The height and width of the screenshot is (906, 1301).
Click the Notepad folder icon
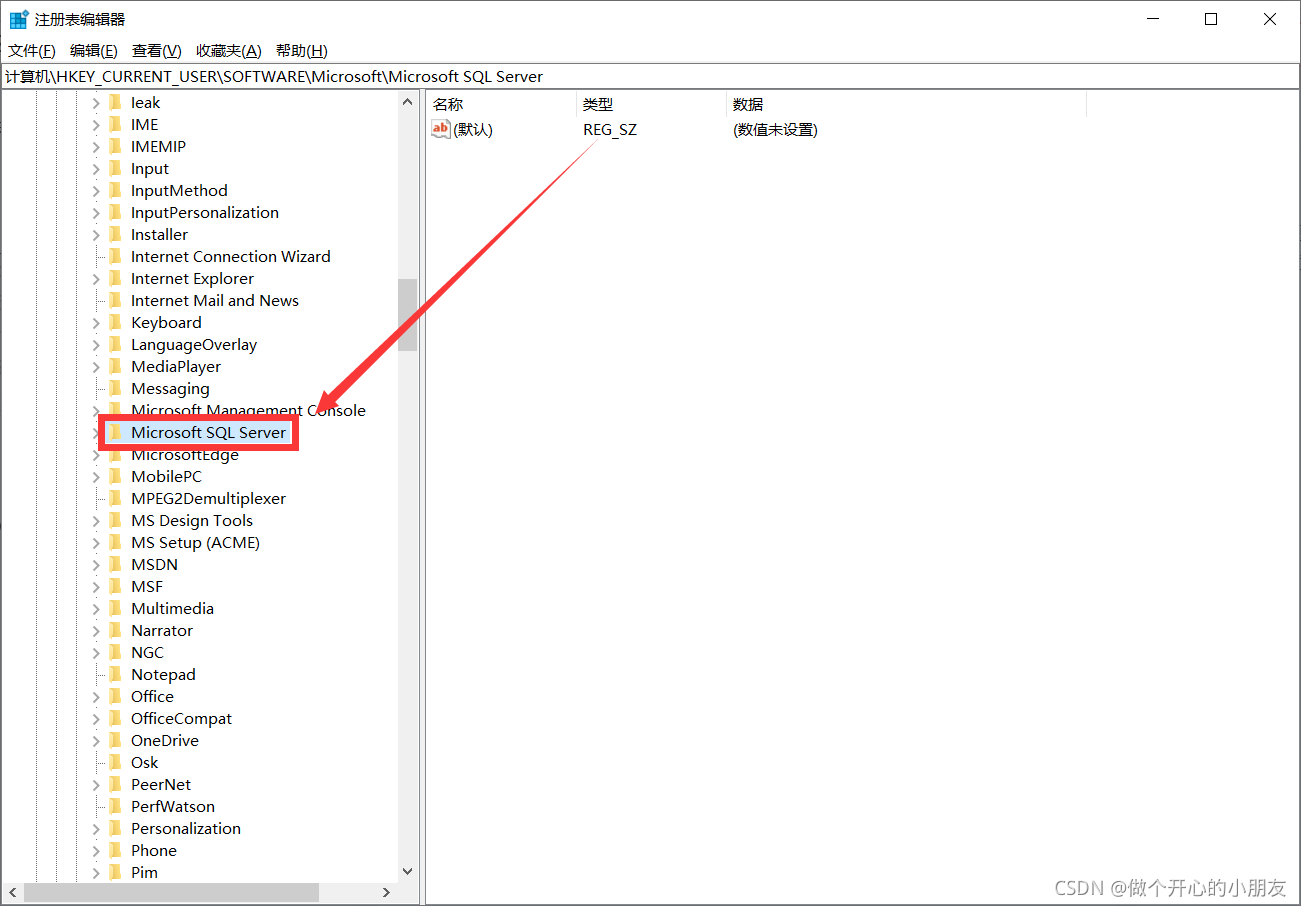[x=115, y=674]
